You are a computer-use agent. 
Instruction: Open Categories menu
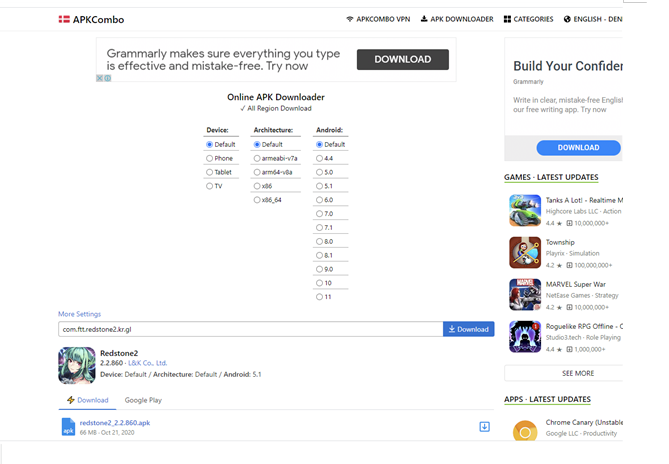(x=528, y=19)
